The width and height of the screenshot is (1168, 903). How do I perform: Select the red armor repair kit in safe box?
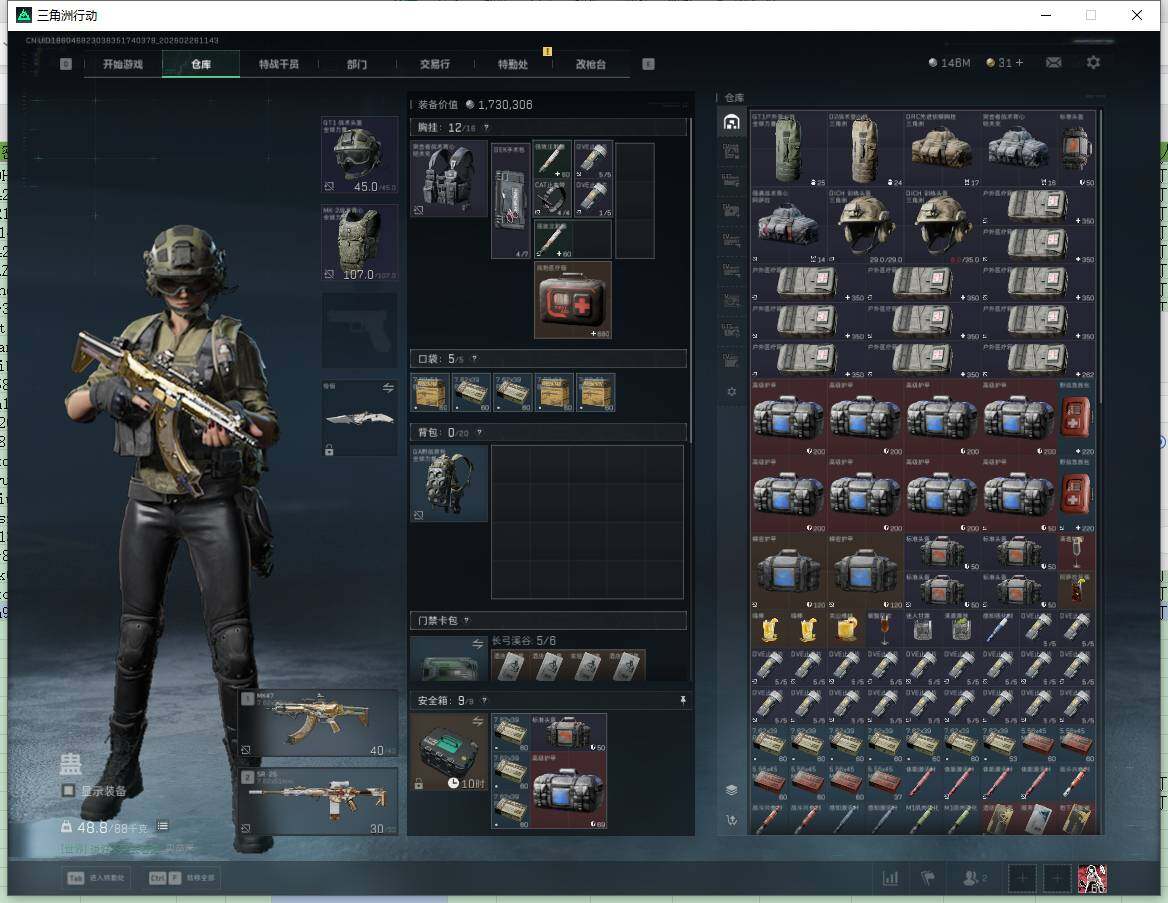point(568,790)
